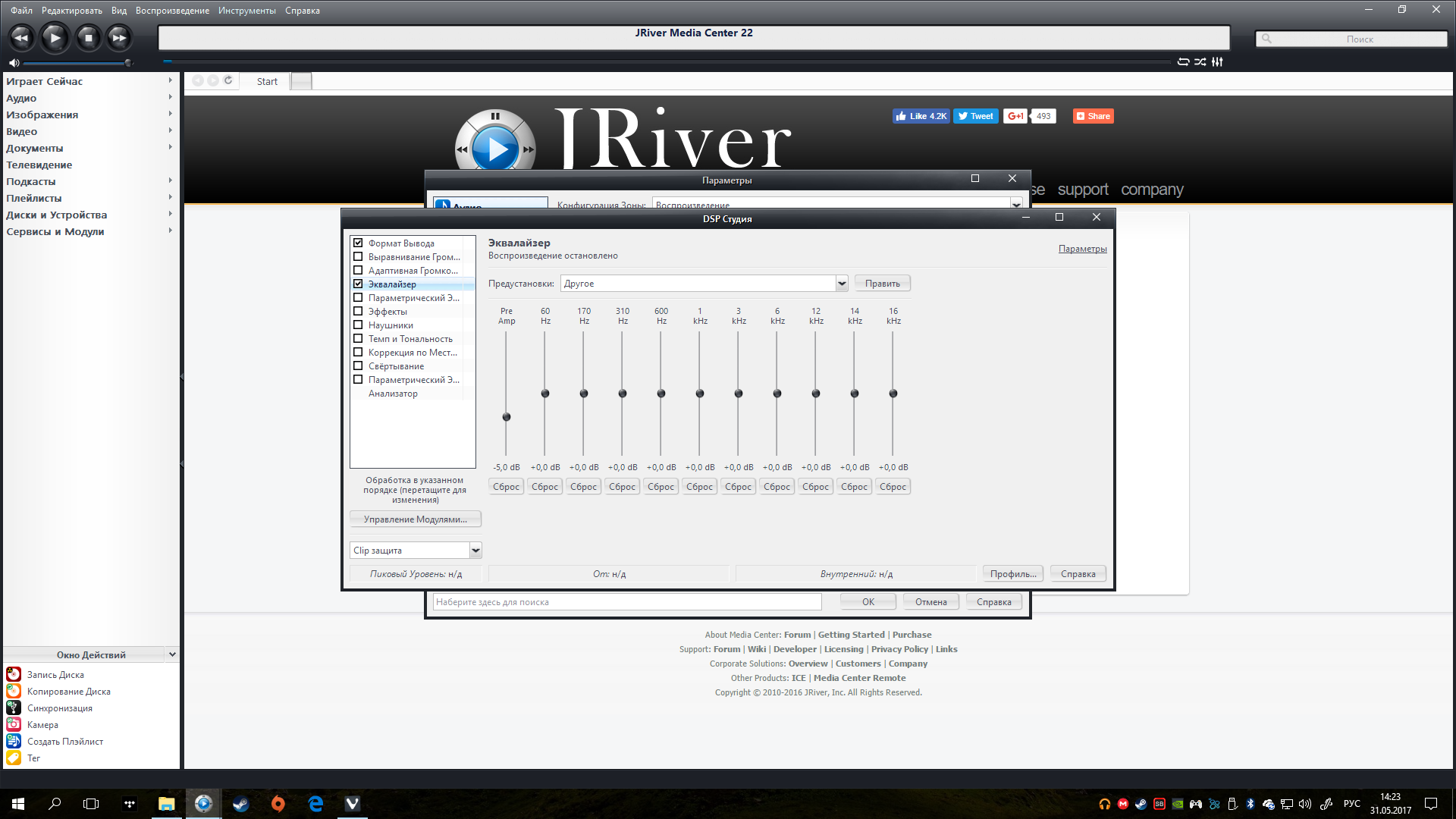Expand the Видео tree arrow

171,130
